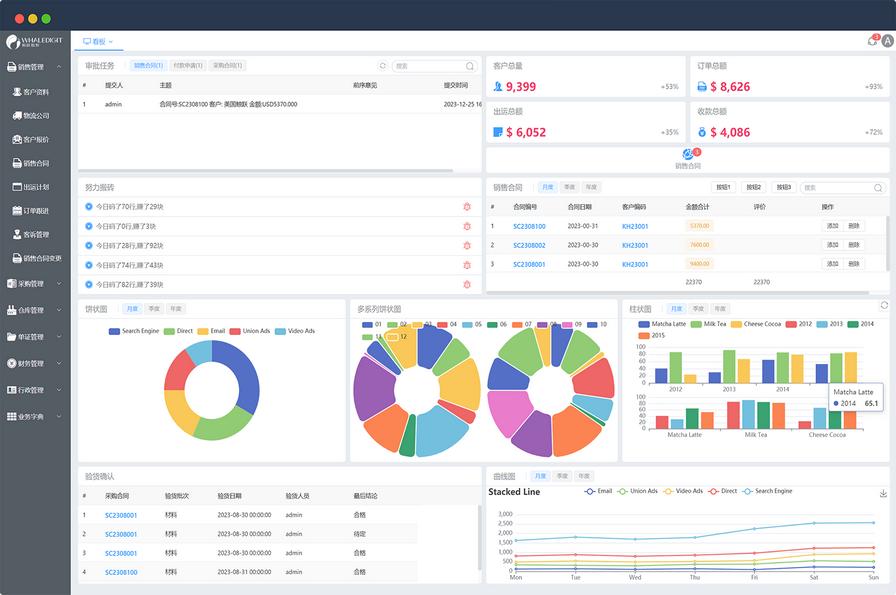Switch to 付款申请(1) approval tab
The height and width of the screenshot is (595, 896).
188,66
